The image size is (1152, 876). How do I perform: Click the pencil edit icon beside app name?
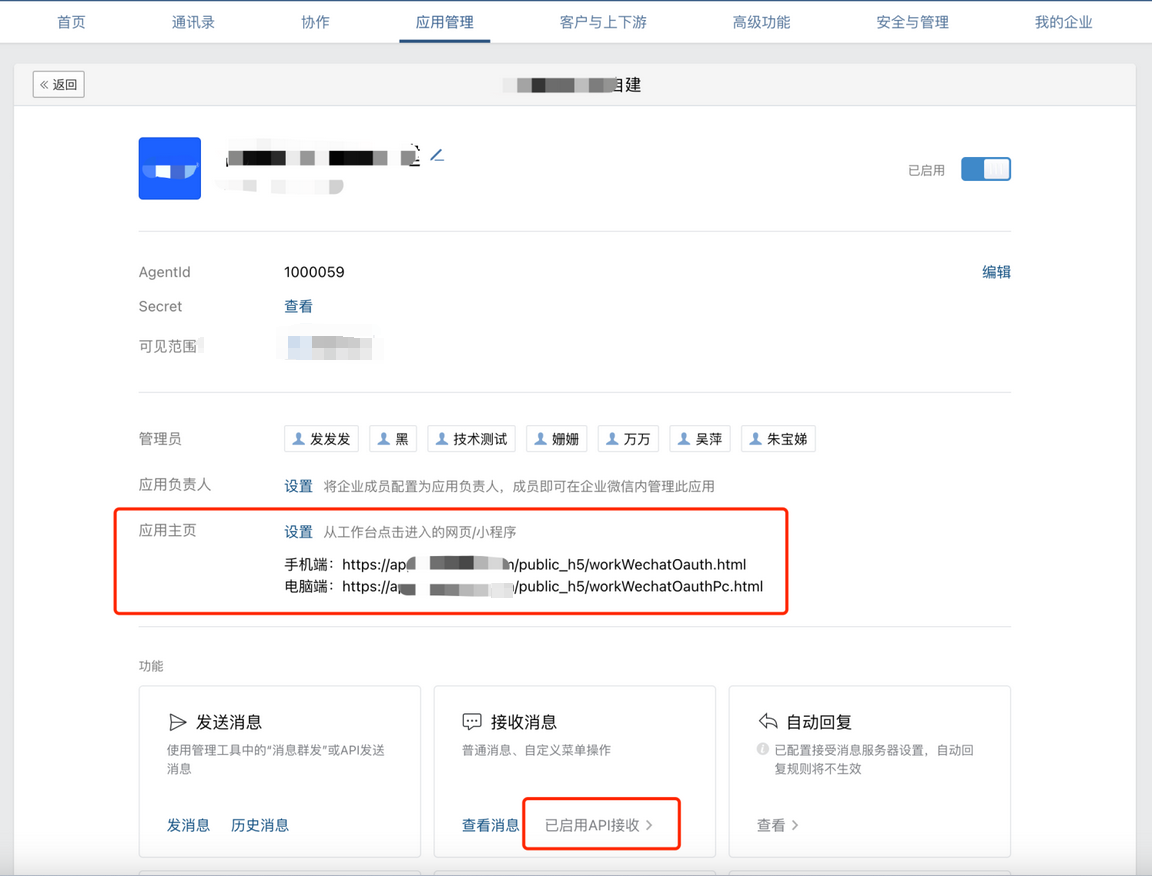436,156
